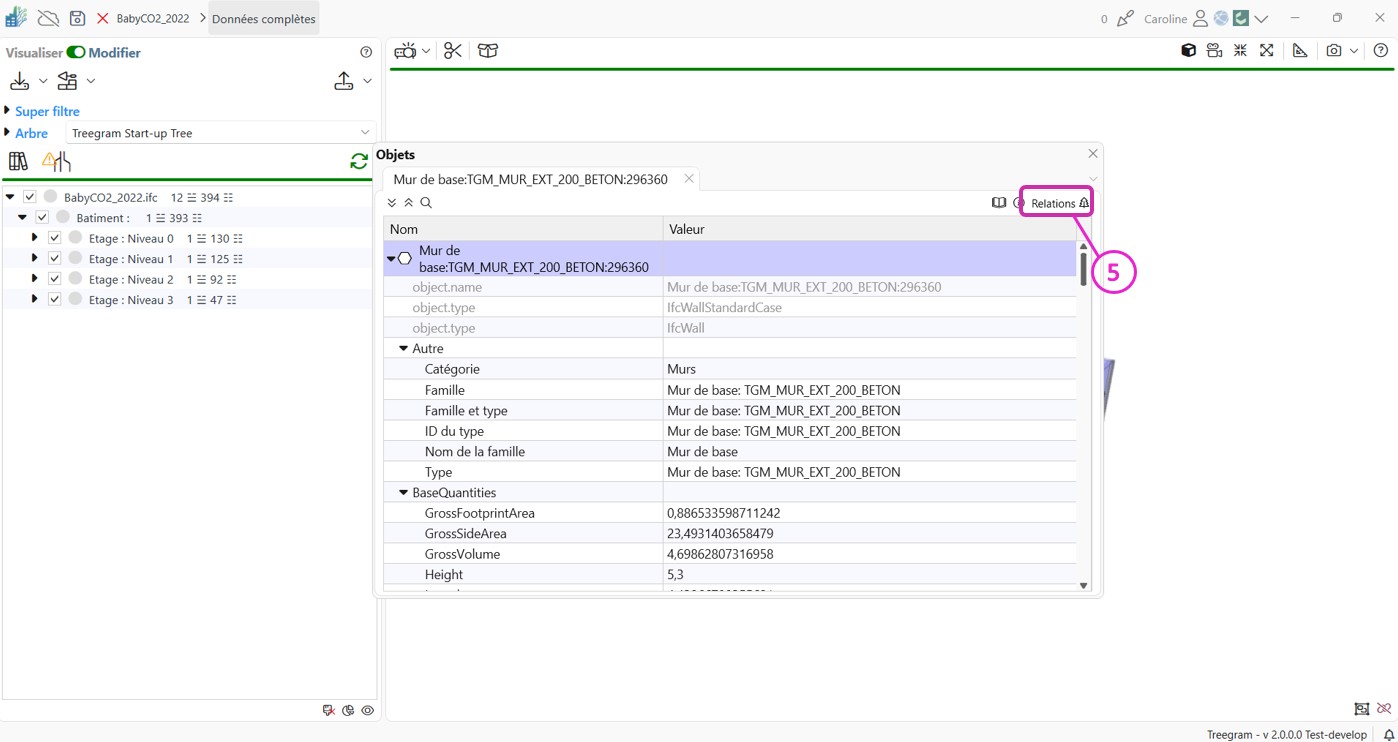
Task: Click the notification bell in status bar
Action: click(1388, 735)
